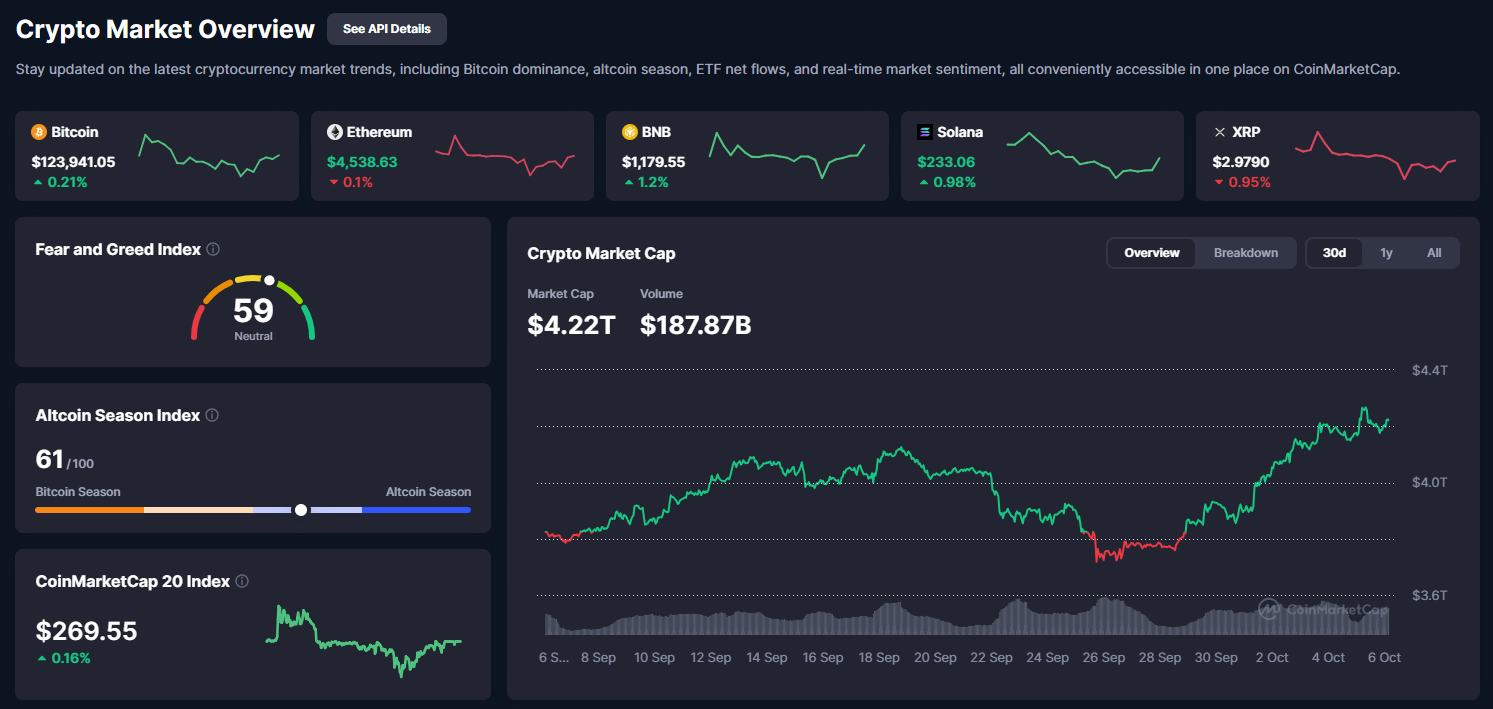Change chart range to 1y

(x=1386, y=253)
